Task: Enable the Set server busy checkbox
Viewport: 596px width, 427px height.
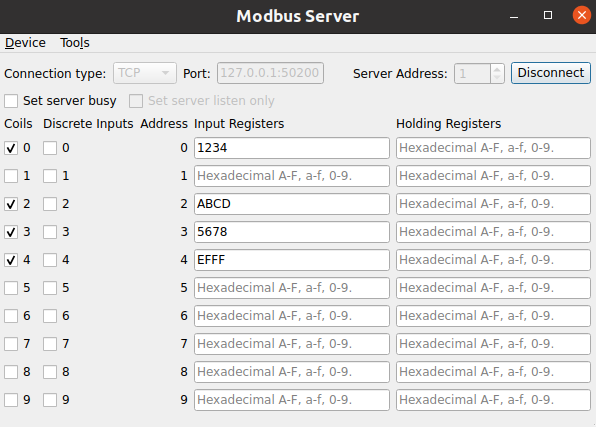Action: coord(11,101)
